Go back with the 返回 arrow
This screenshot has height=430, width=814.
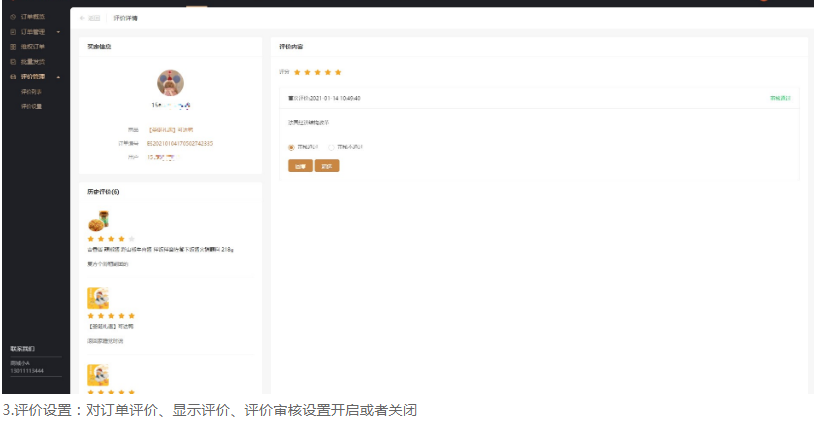[82, 18]
